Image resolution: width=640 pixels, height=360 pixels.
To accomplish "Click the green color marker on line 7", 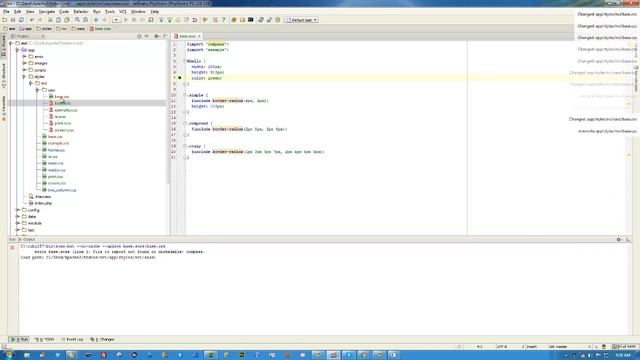I will pos(180,78).
